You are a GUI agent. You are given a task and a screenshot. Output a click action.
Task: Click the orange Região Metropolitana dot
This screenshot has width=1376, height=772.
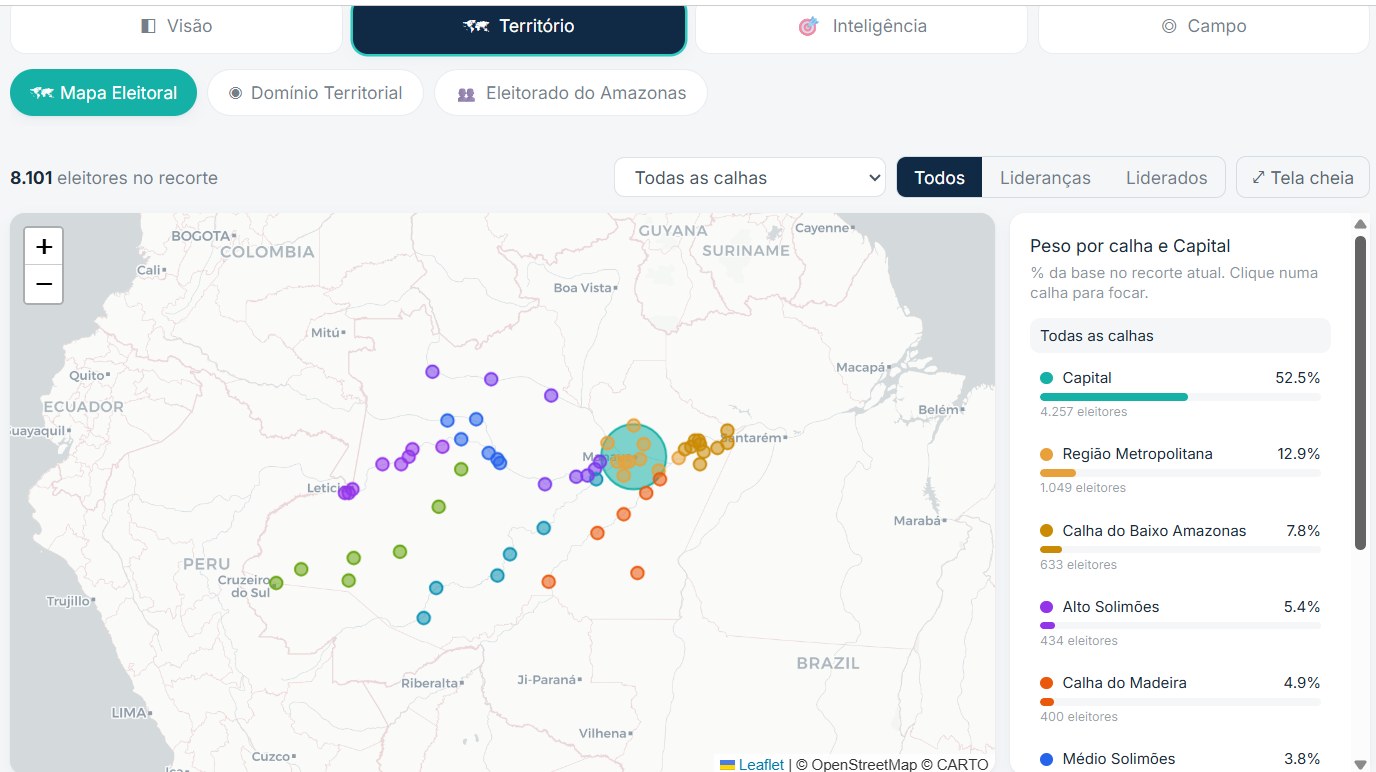click(1047, 454)
